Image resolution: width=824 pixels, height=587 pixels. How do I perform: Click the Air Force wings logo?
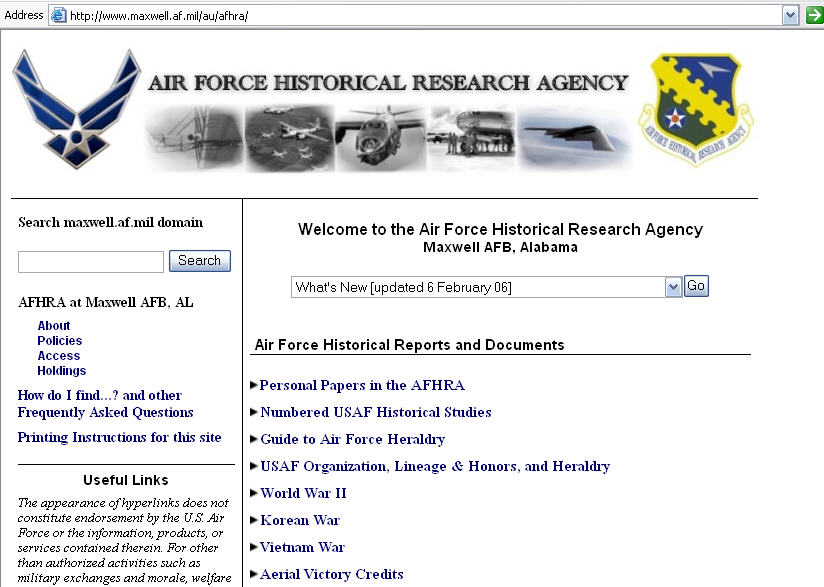(x=77, y=109)
